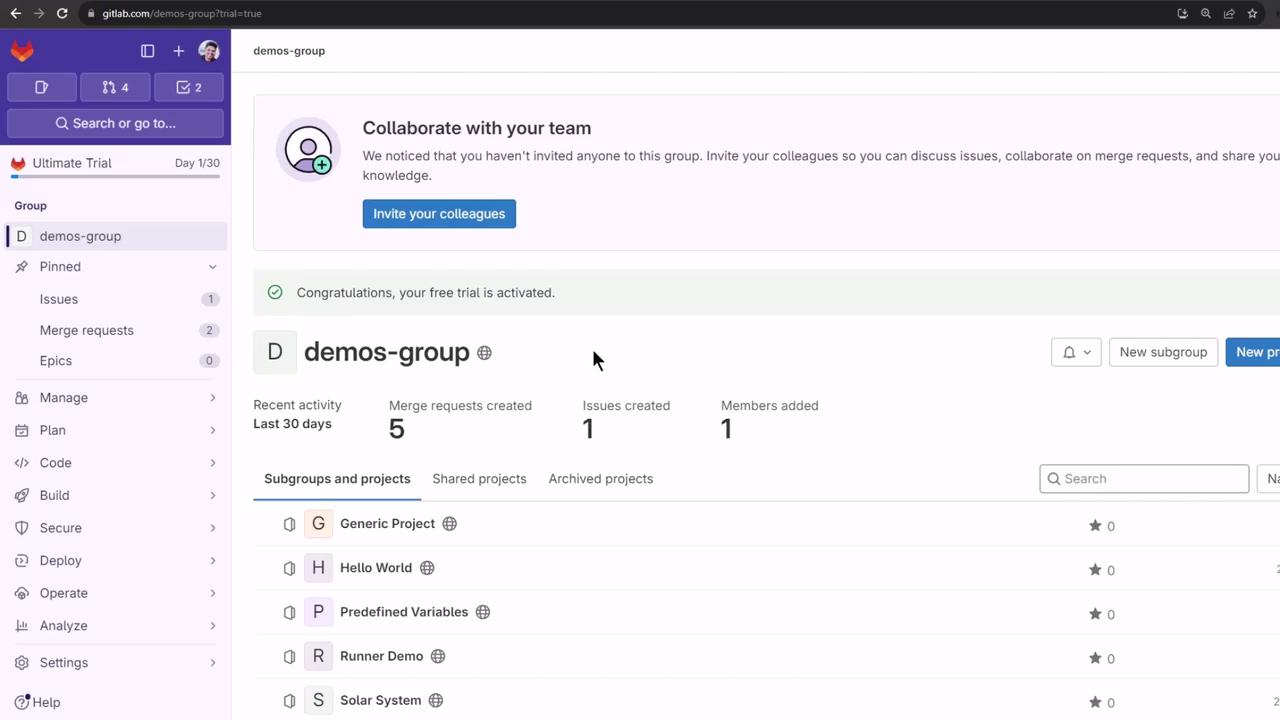Click the New project button
Image resolution: width=1280 pixels, height=720 pixels.
1254,352
